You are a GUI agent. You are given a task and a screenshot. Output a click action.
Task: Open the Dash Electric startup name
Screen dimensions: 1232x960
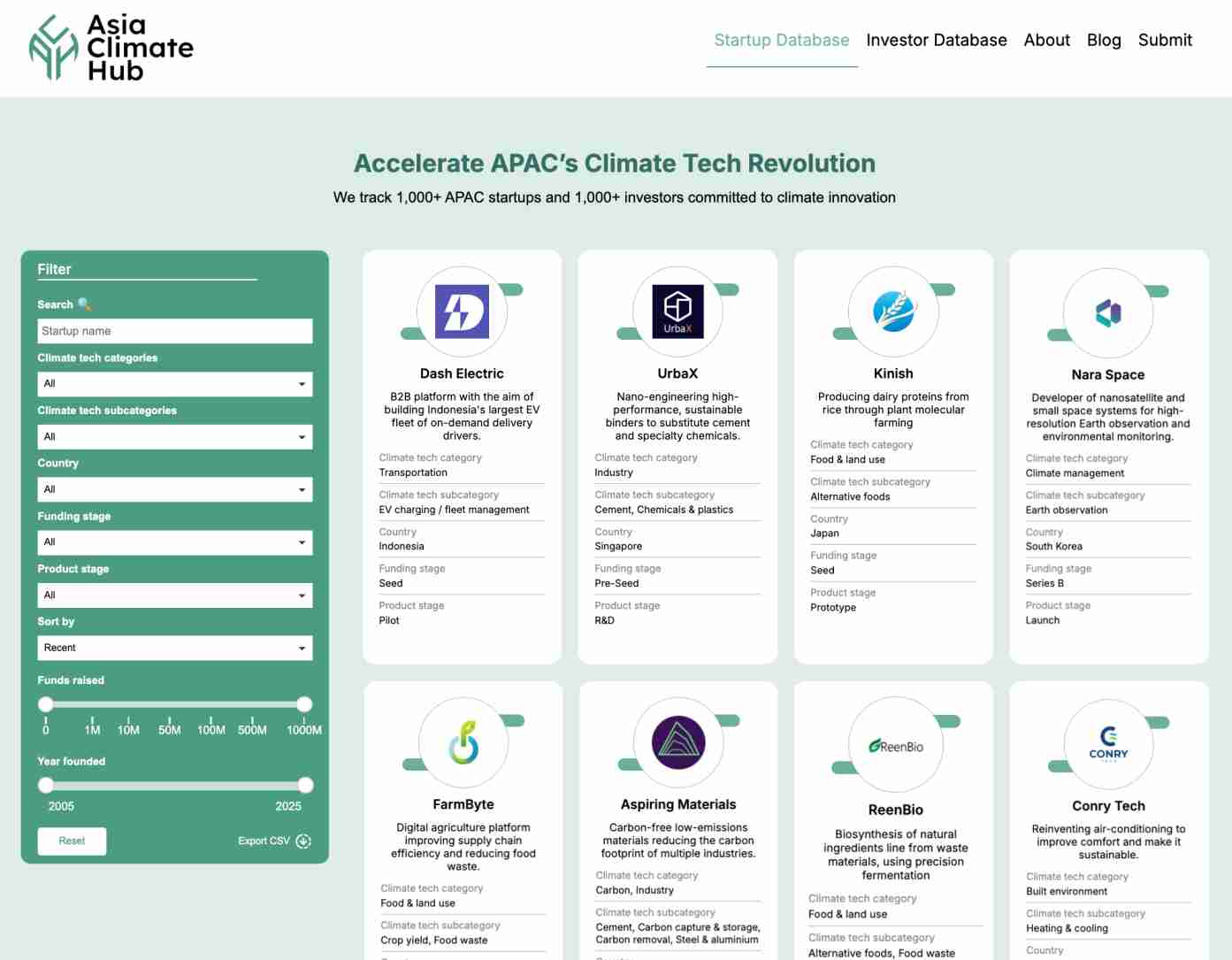coord(462,373)
